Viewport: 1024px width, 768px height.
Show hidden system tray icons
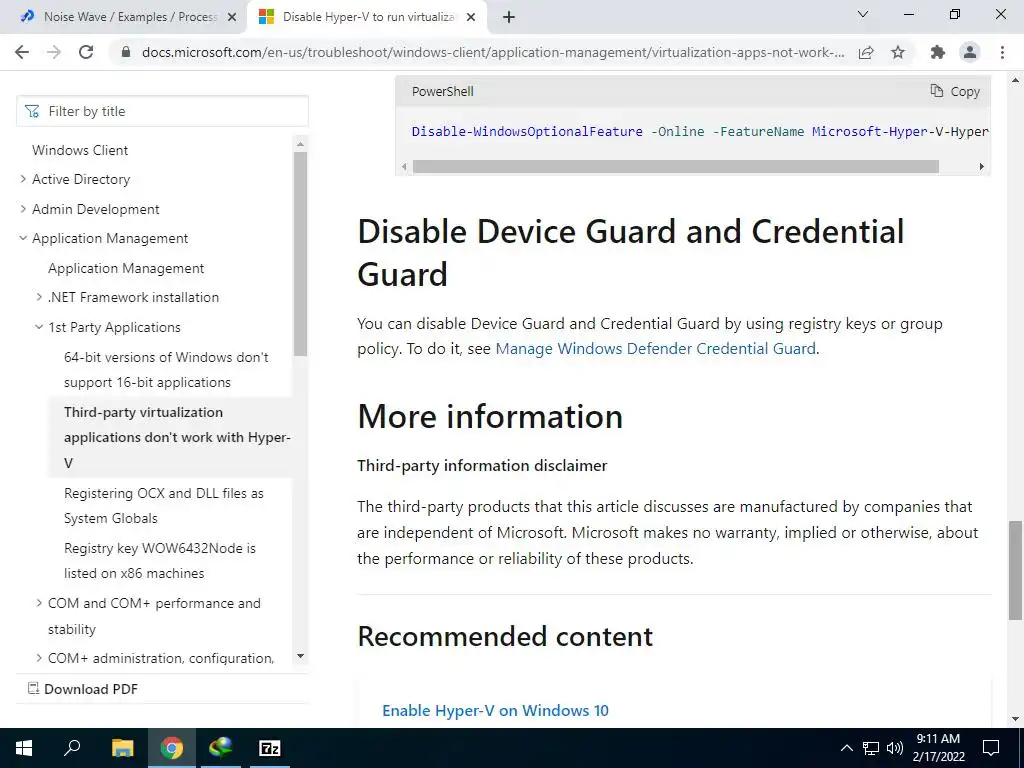click(846, 748)
